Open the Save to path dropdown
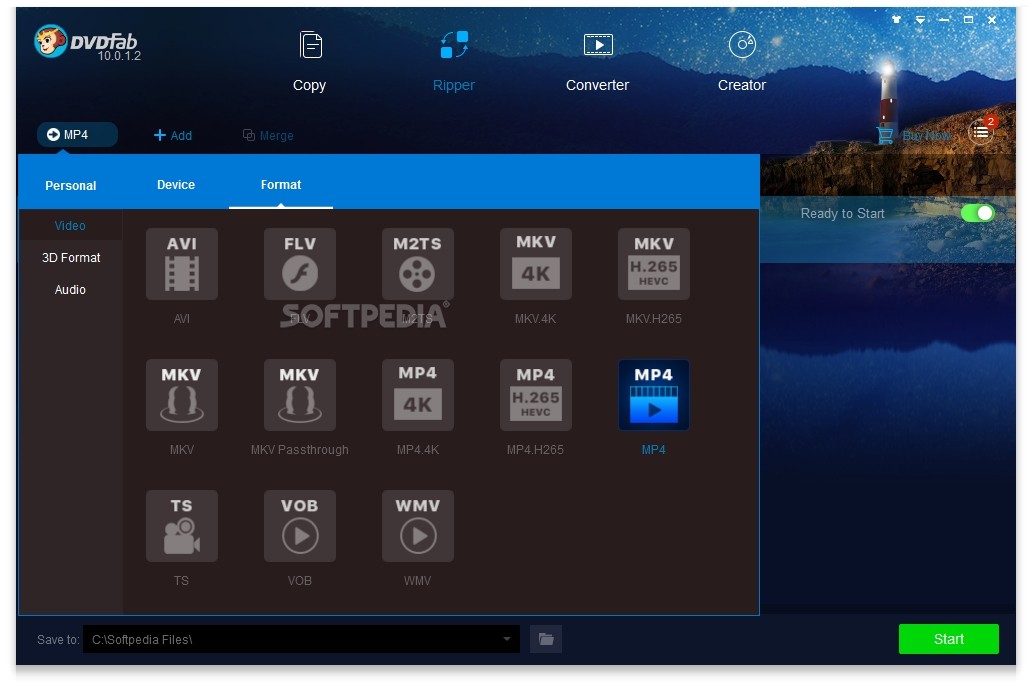The width and height of the screenshot is (1028, 682). (506, 639)
